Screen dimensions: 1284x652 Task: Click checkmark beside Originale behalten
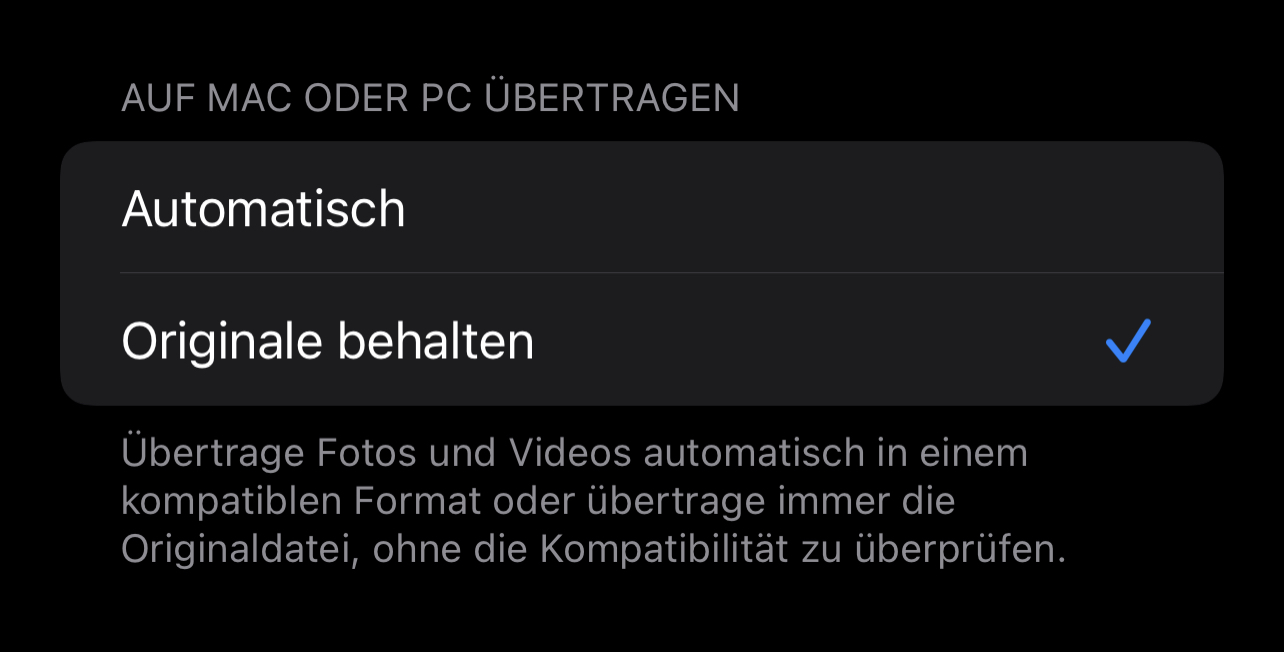(1128, 340)
